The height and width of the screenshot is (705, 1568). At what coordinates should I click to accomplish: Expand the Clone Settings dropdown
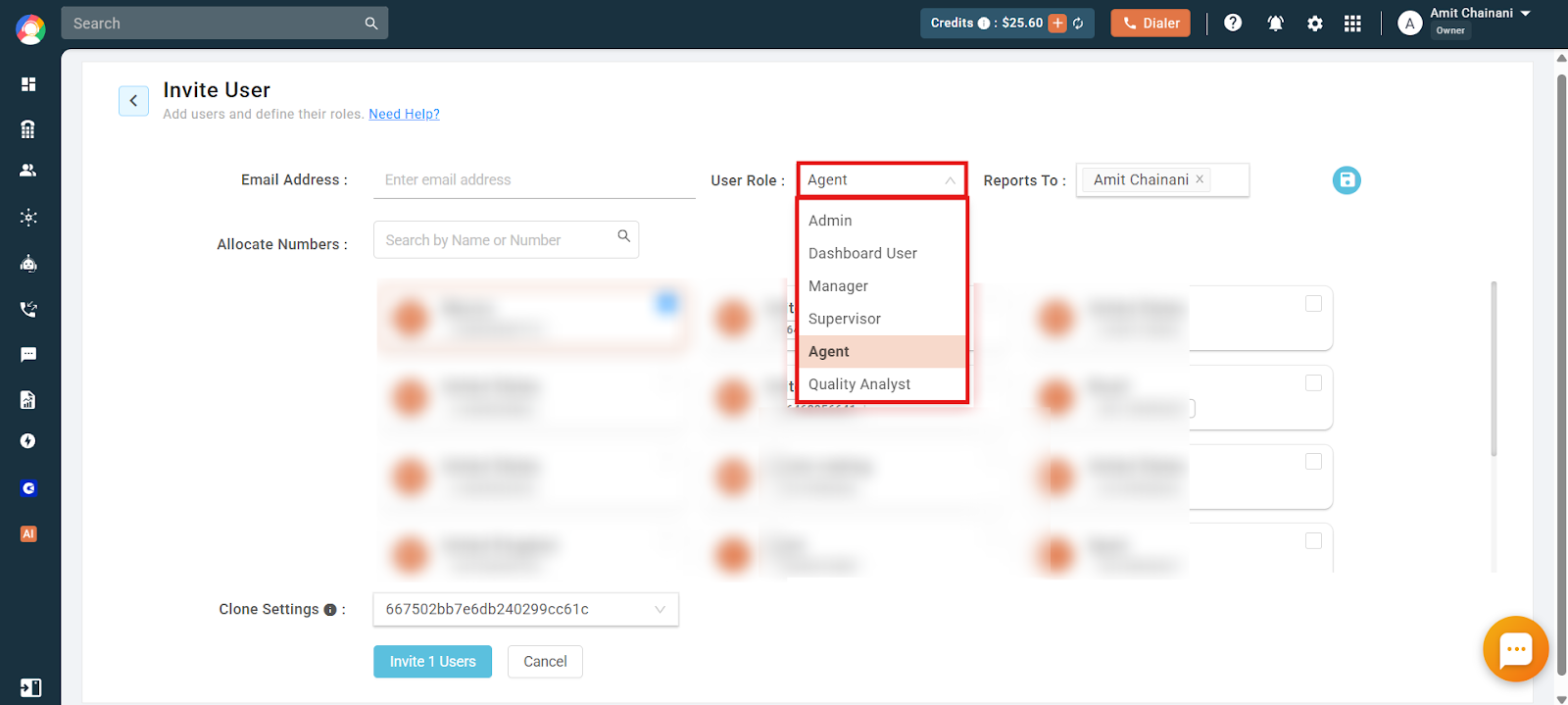click(525, 610)
